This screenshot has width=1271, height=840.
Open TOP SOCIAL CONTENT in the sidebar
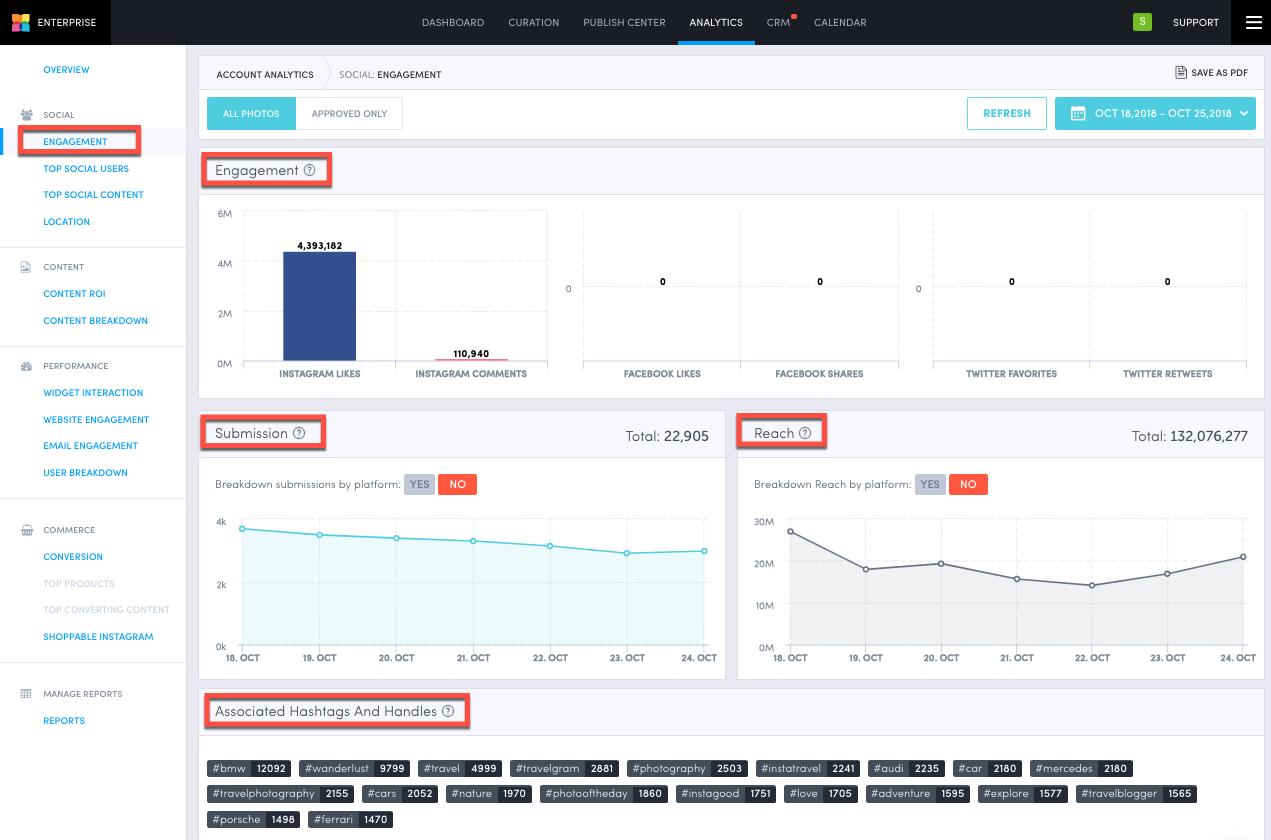tap(93, 194)
